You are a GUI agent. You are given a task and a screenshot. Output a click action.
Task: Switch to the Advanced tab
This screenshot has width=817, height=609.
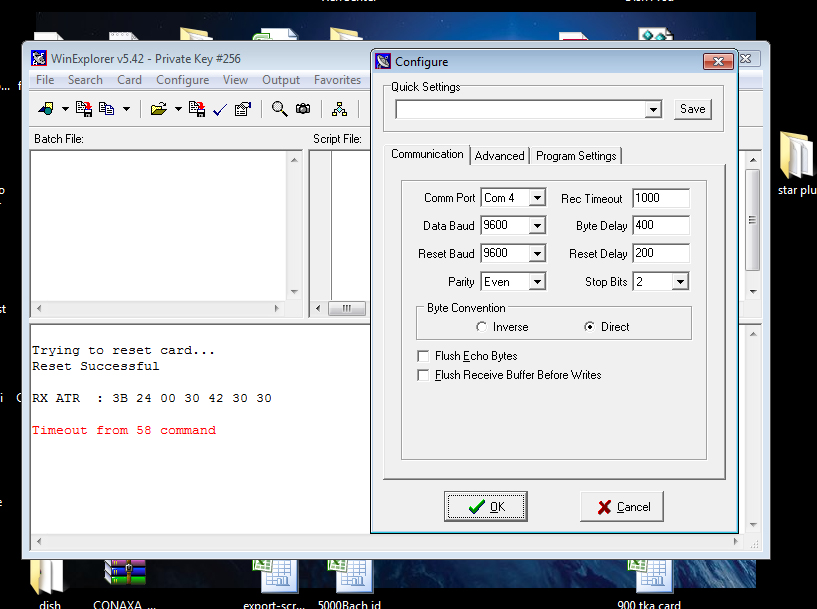pyautogui.click(x=499, y=156)
